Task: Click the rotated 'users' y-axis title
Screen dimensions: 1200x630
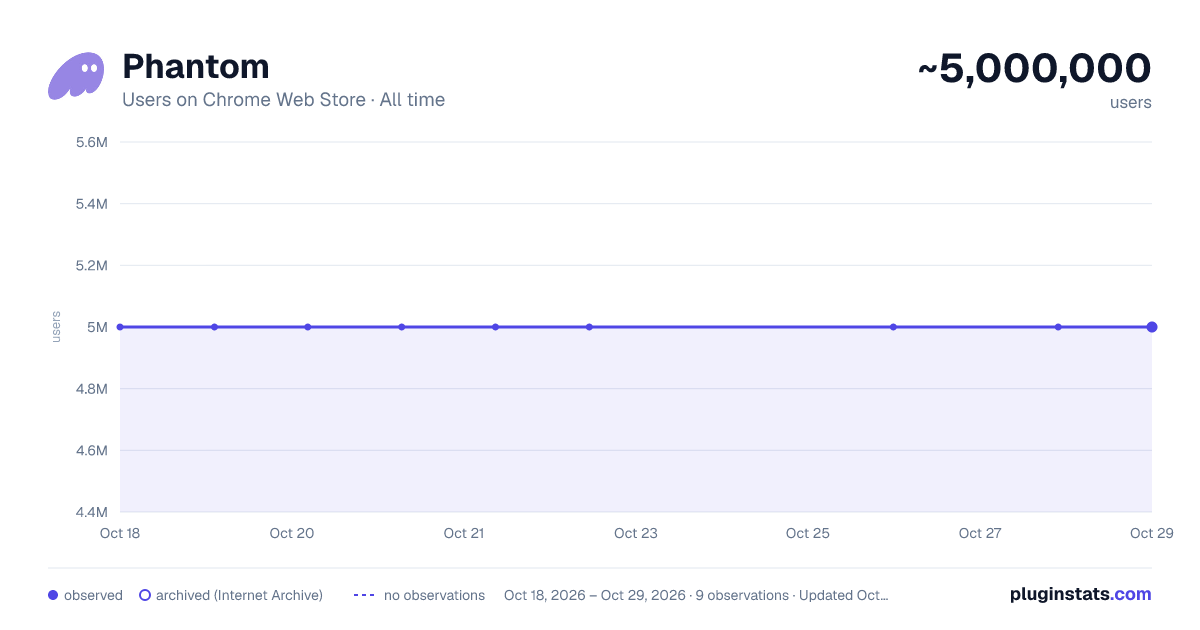Action: (56, 327)
